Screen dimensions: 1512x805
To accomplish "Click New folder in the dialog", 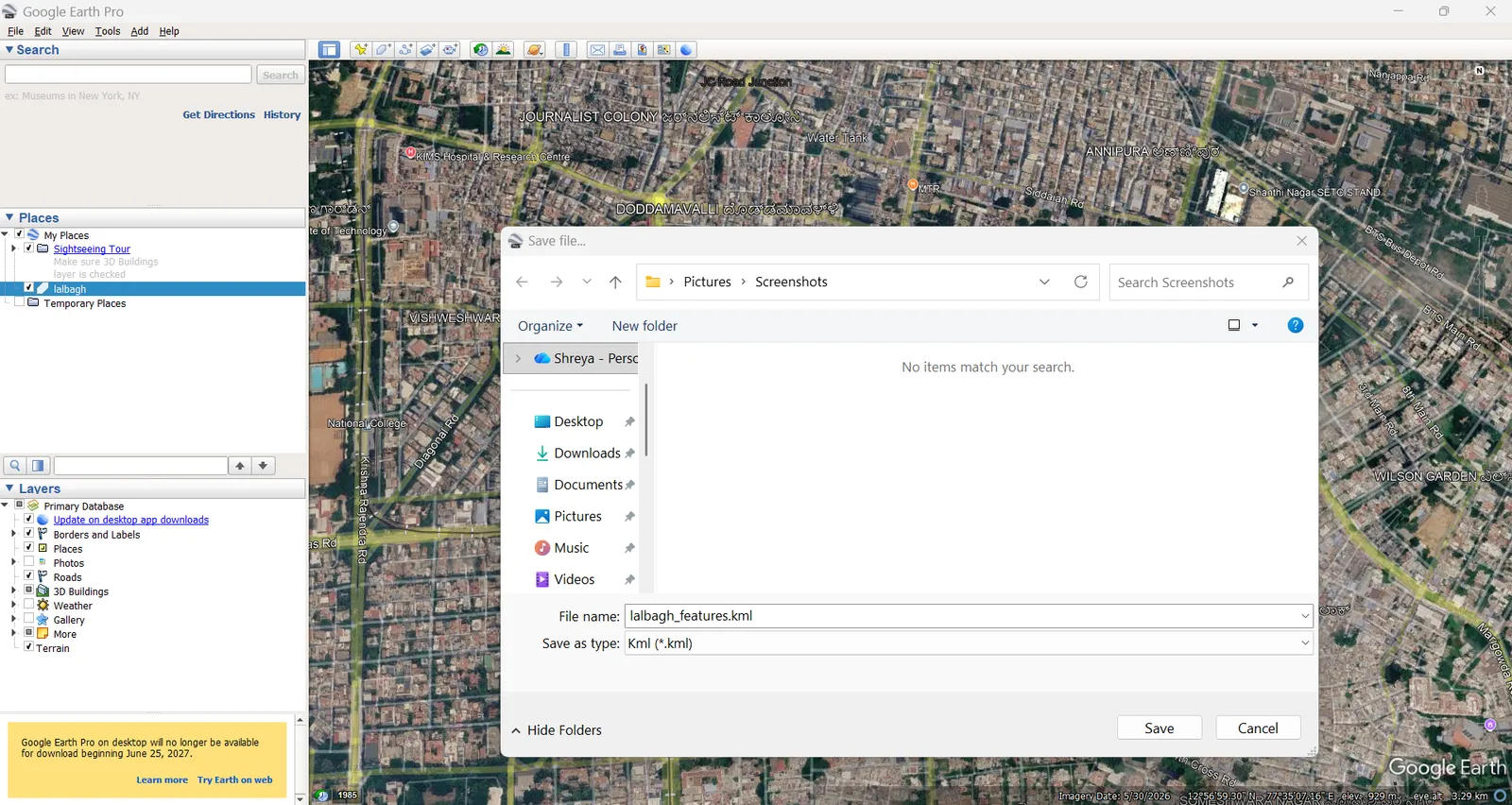I will [x=644, y=326].
